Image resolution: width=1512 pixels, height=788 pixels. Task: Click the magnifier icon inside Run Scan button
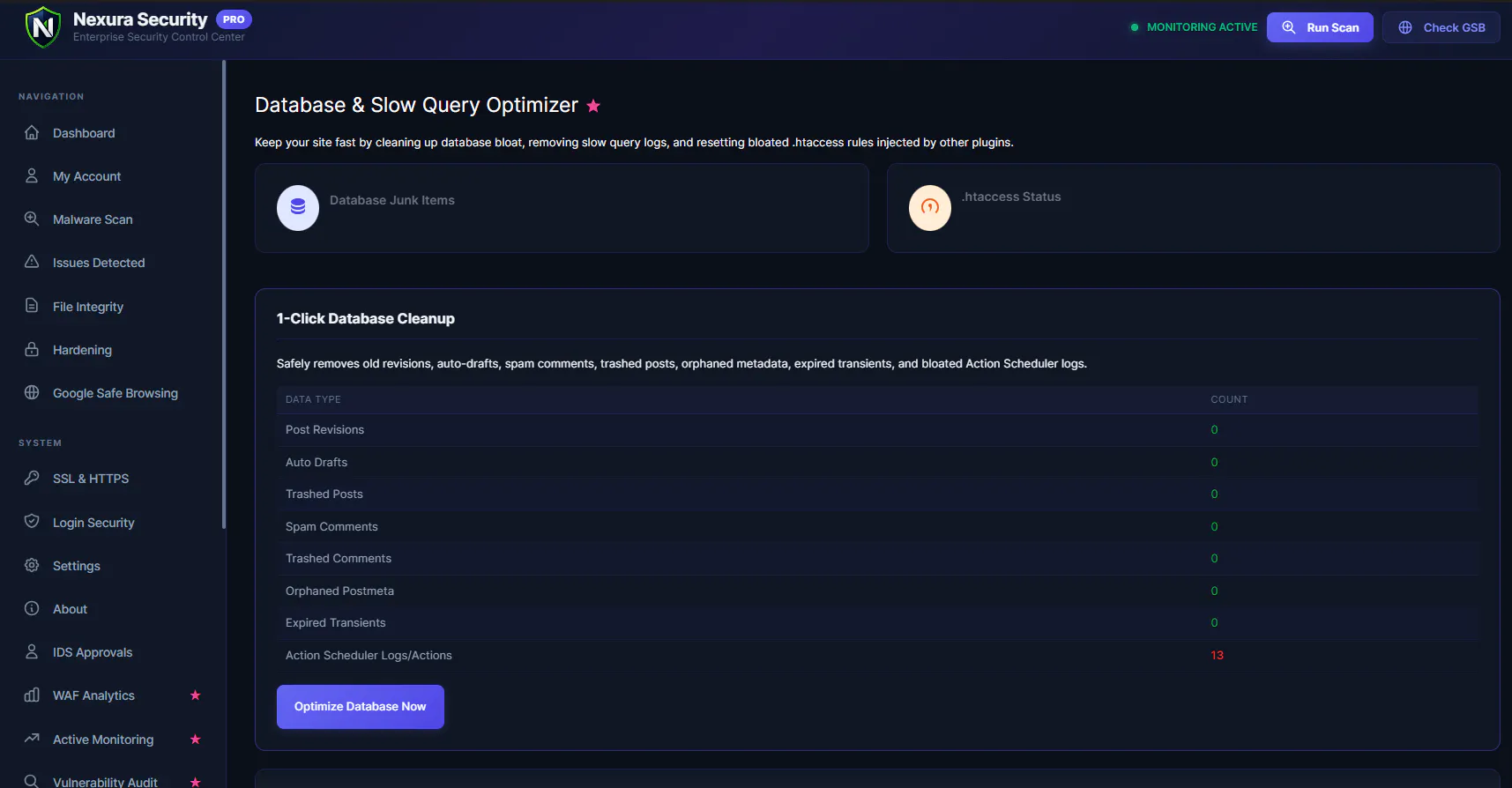tap(1289, 27)
